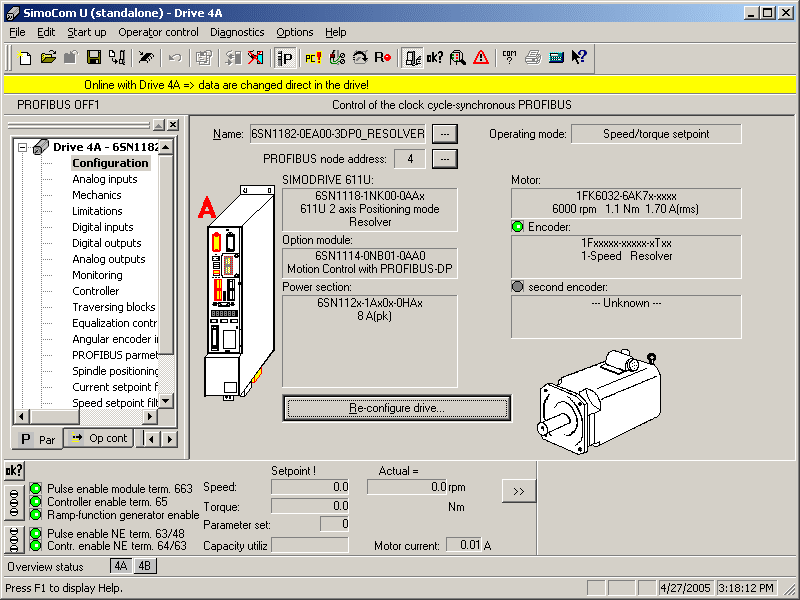Click the go offline red-cross icon

pyautogui.click(x=256, y=58)
